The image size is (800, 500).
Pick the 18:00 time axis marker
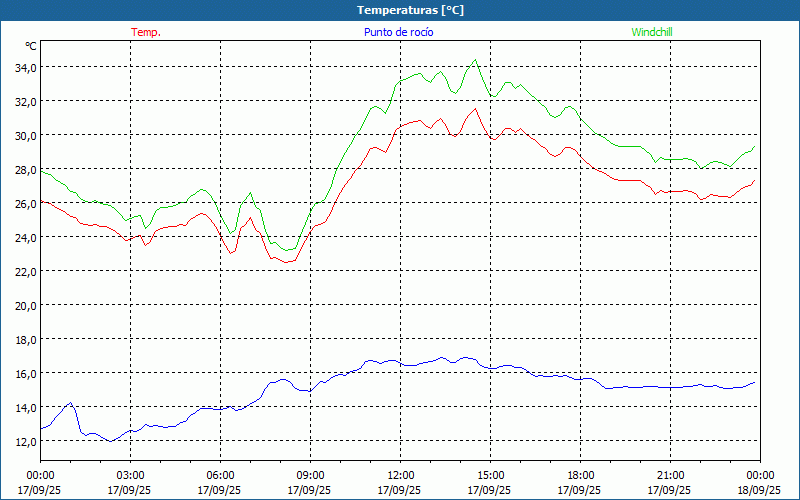(x=580, y=475)
